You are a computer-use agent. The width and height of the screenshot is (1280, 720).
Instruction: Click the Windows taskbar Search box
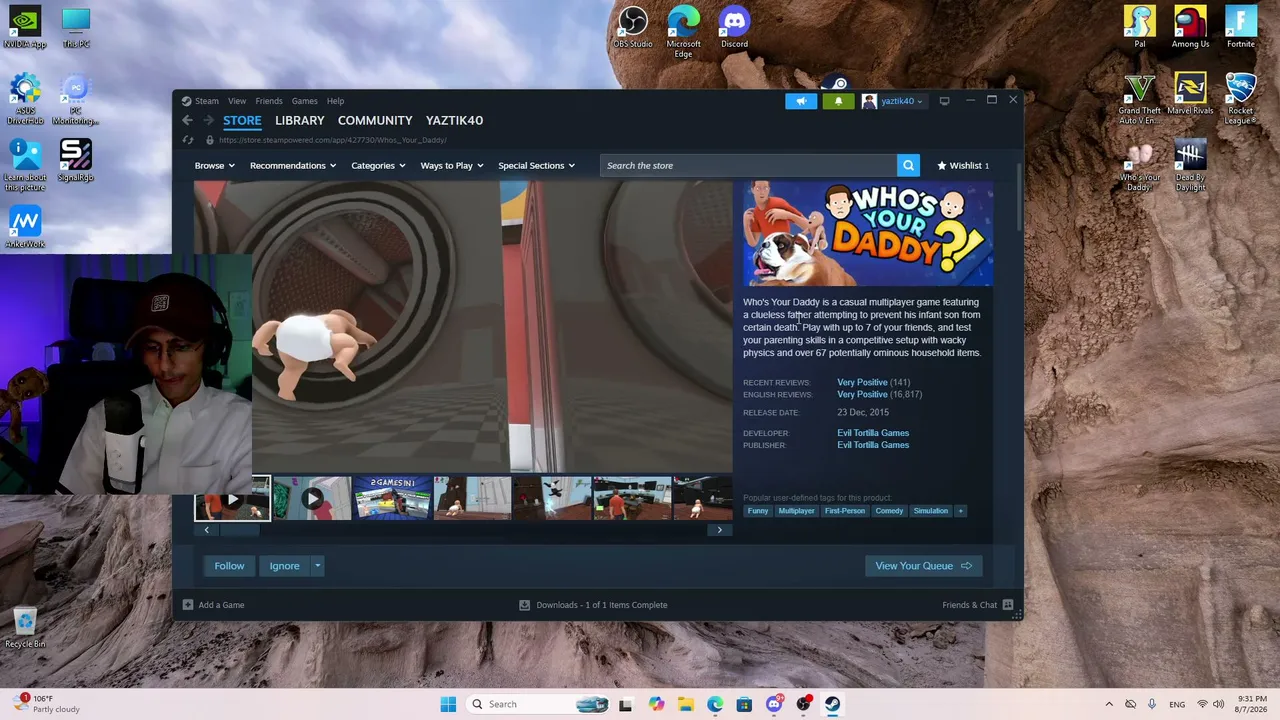point(538,704)
